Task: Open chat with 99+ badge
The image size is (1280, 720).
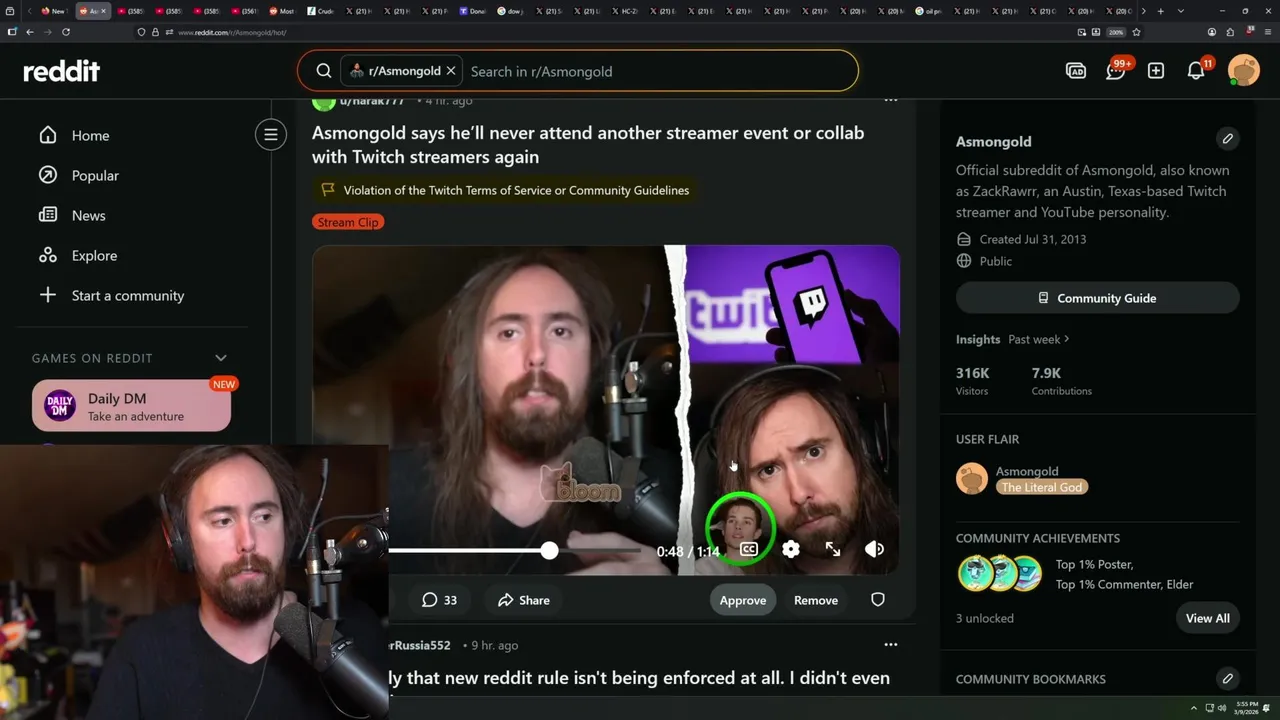Action: 1116,71
